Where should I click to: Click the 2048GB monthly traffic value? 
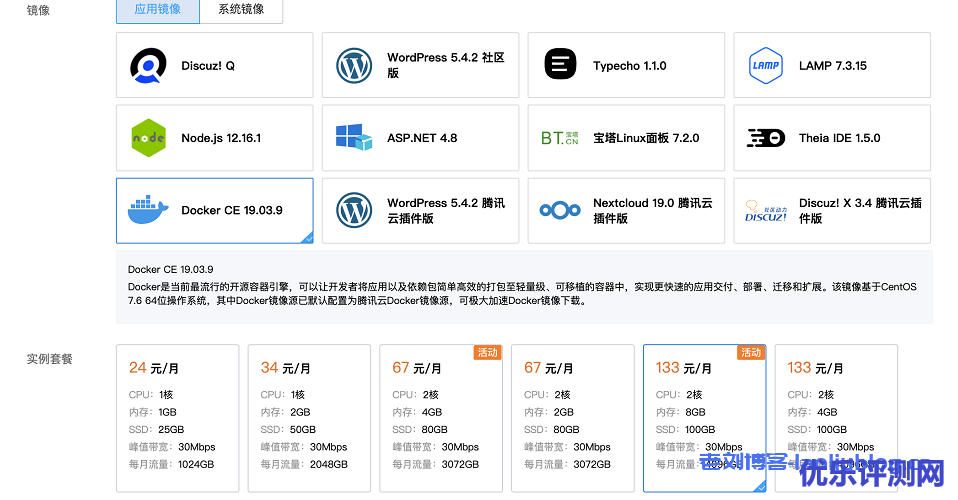pos(329,465)
